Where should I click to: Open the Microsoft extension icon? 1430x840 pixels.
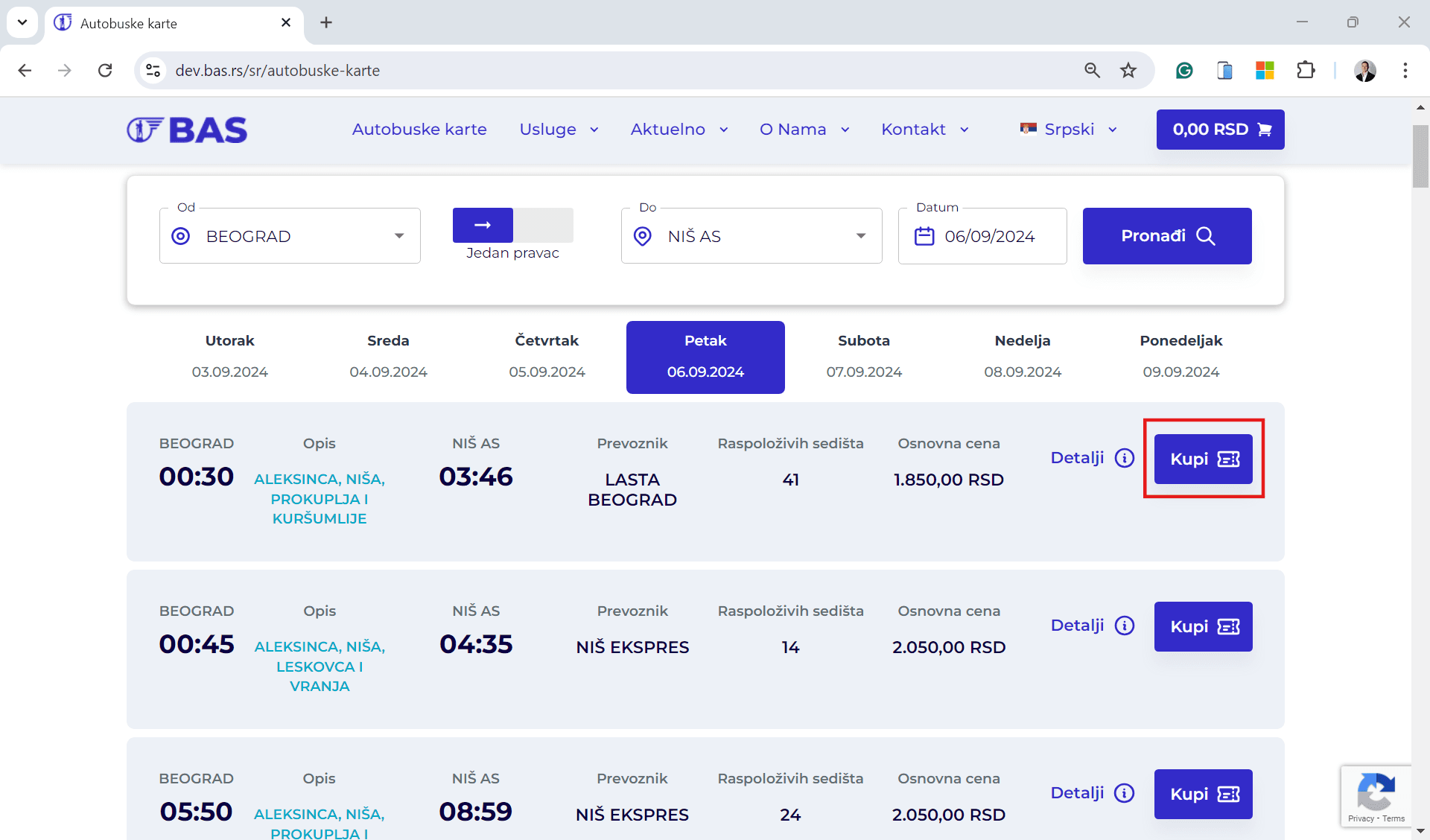[x=1265, y=70]
